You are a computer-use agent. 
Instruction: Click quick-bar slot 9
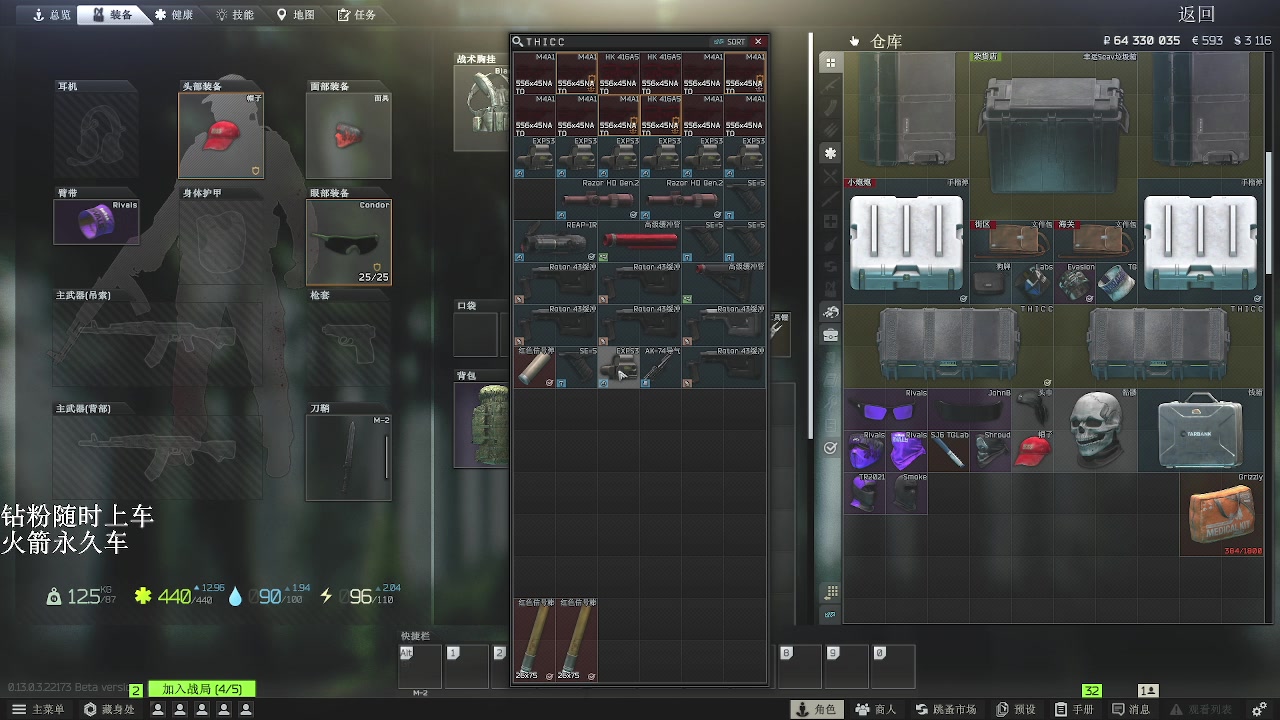pos(846,666)
